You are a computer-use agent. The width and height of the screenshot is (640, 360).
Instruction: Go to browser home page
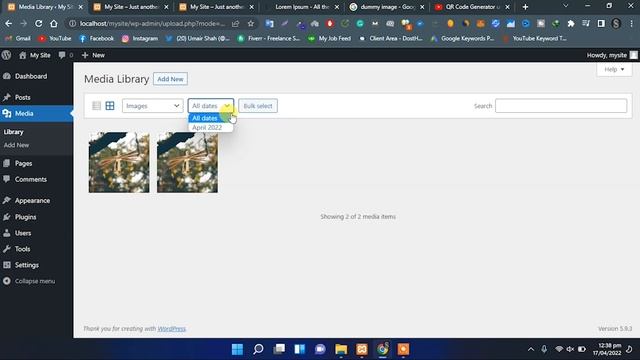click(x=54, y=24)
